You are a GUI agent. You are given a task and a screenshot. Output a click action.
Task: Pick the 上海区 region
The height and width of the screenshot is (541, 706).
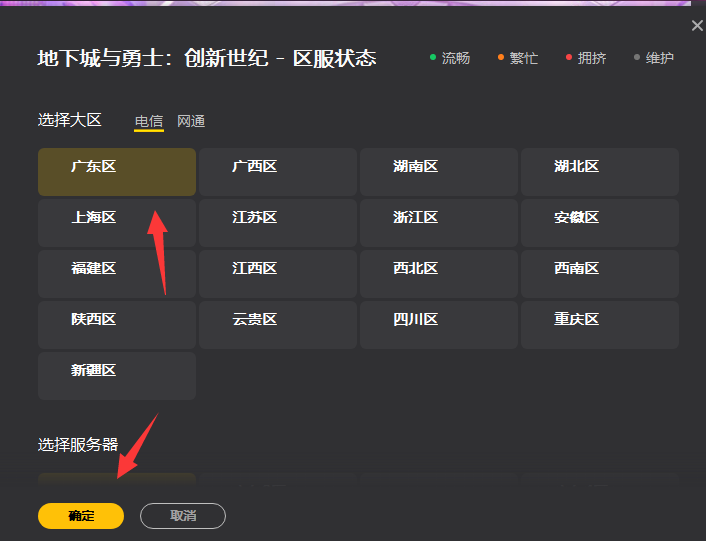[x=117, y=223]
